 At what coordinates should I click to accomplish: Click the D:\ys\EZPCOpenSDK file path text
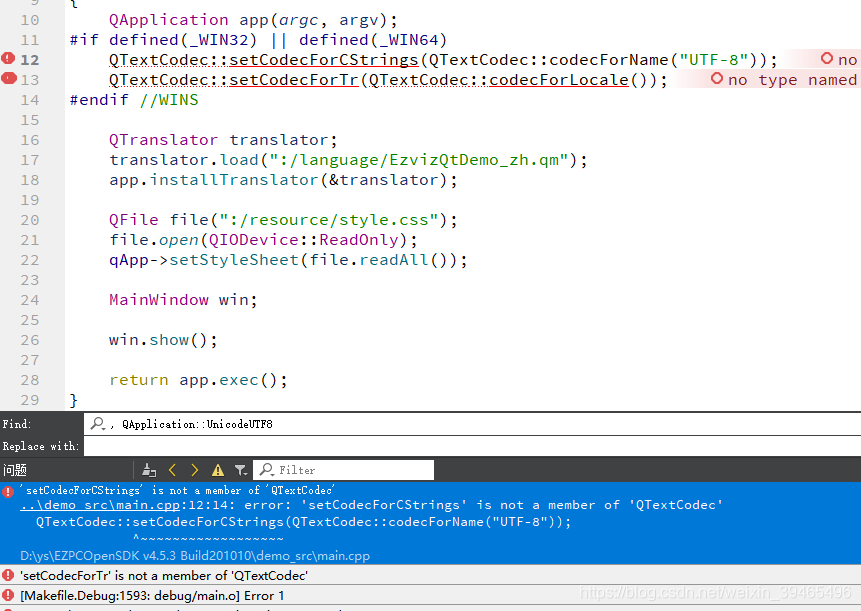tap(195, 556)
